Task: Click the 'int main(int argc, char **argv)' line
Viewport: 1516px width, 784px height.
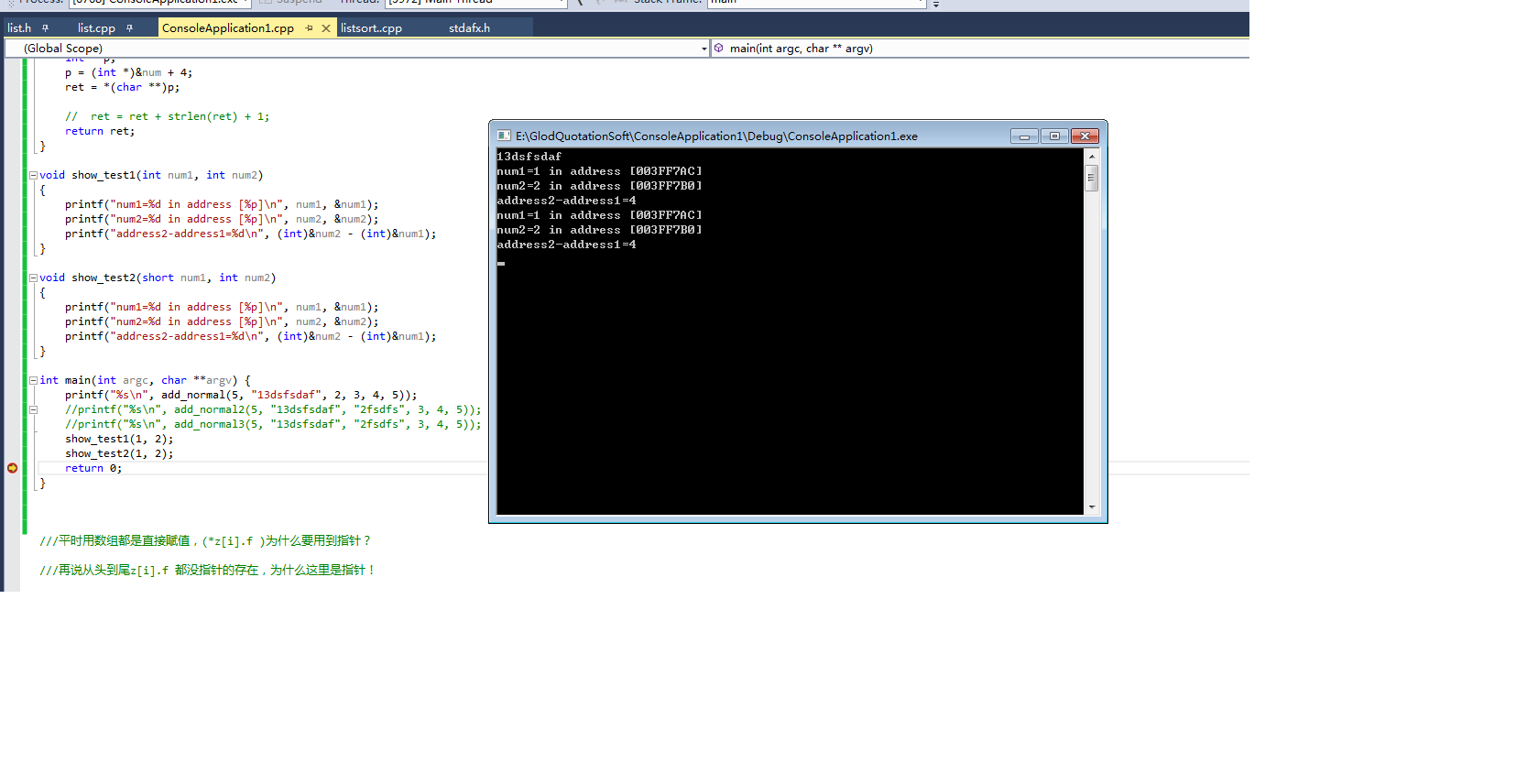Action: click(x=145, y=380)
